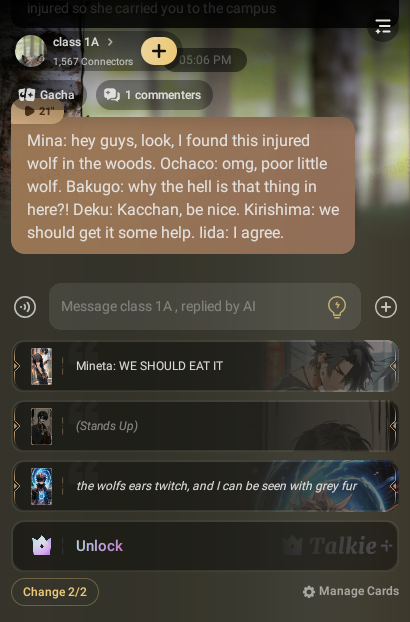Click the yellow plus follow button
410x622 pixels.
[159, 51]
